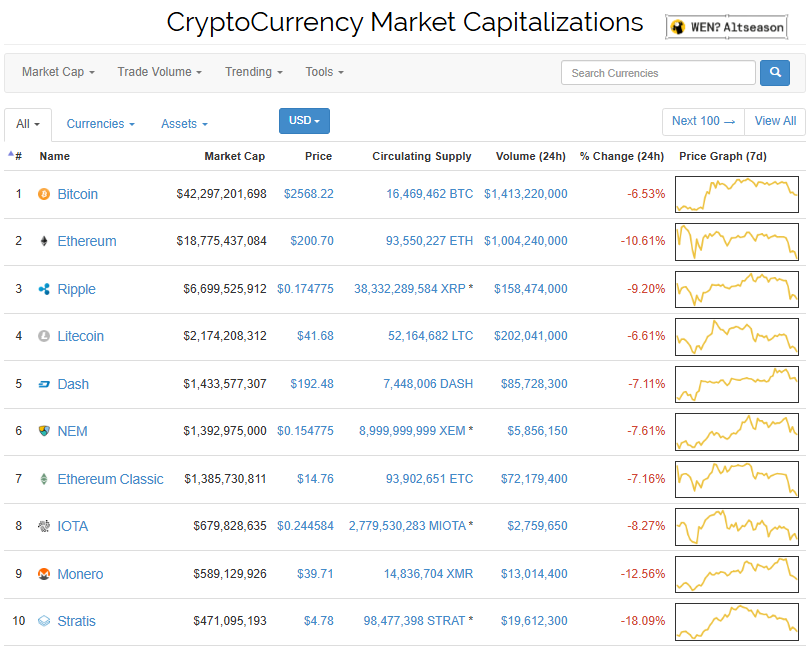The height and width of the screenshot is (650, 809).
Task: Open Litecoin 7d price graph
Action: pos(737,336)
